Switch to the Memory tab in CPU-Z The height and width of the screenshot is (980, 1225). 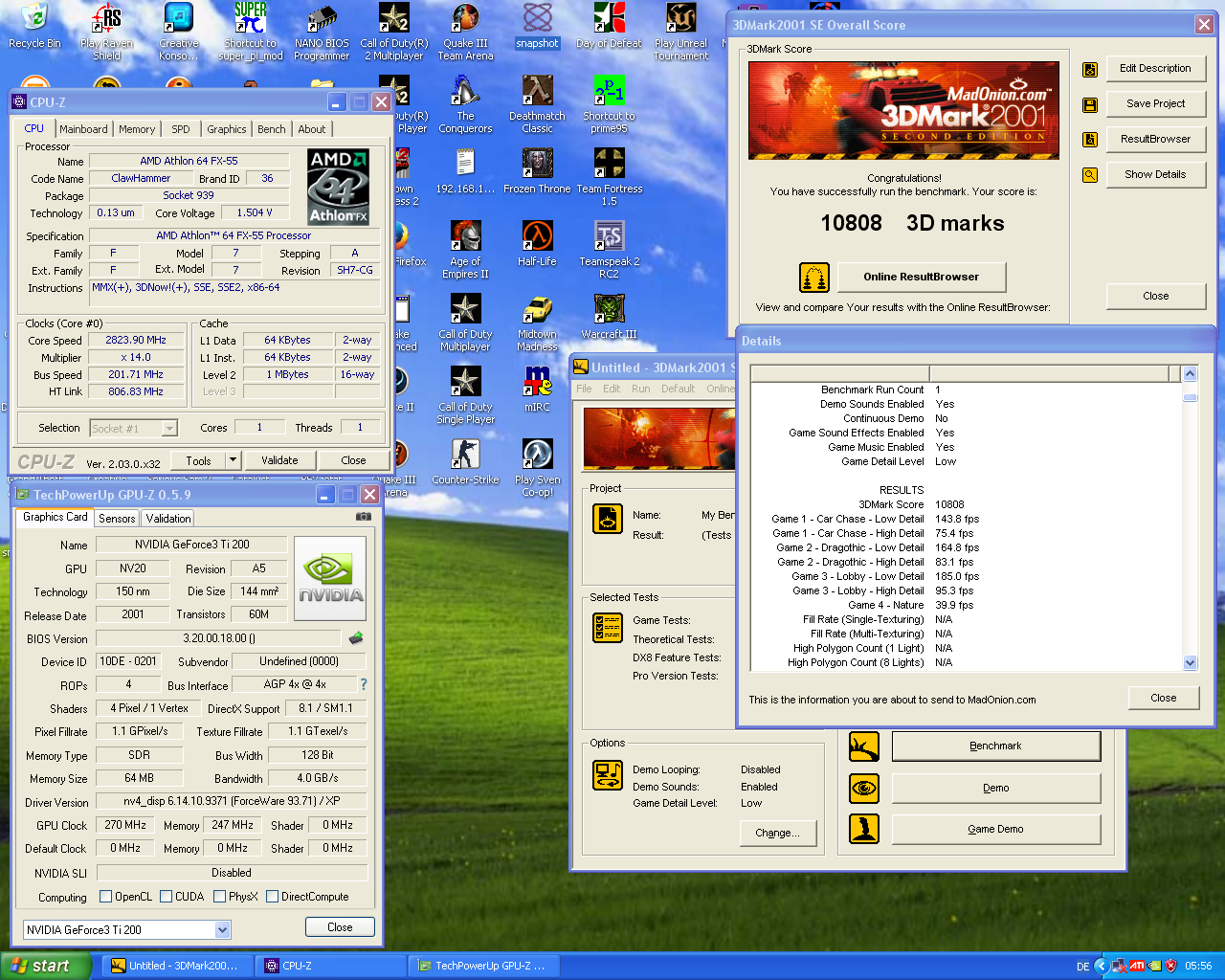[136, 128]
